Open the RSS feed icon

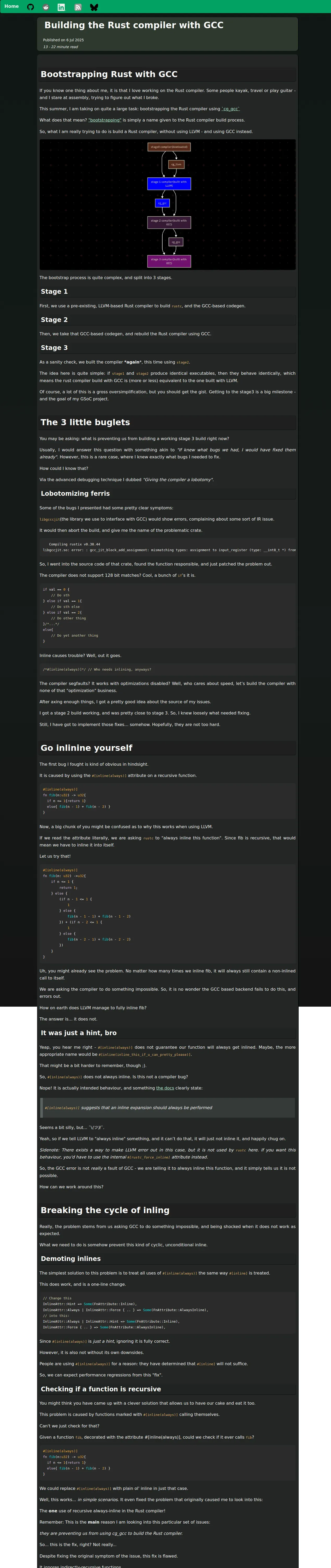click(x=78, y=7)
